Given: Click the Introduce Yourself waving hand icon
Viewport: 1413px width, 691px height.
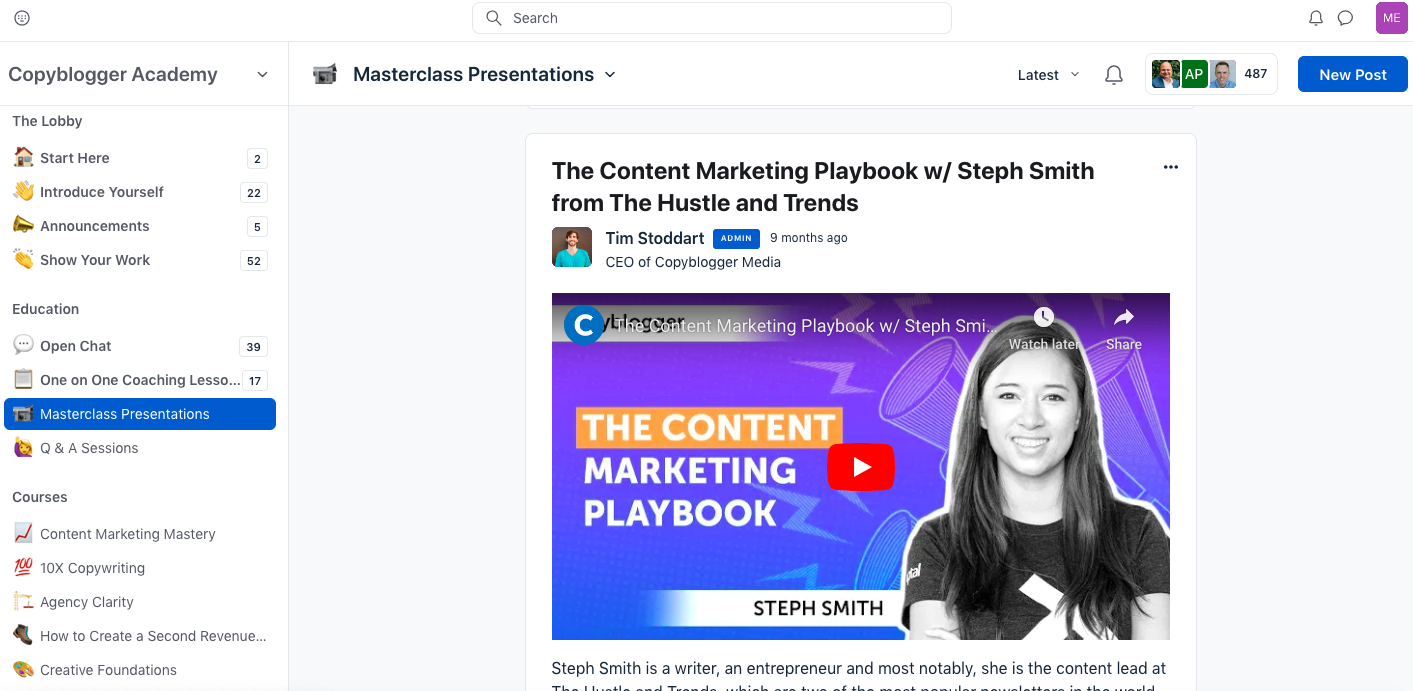Looking at the screenshot, I should pos(23,191).
